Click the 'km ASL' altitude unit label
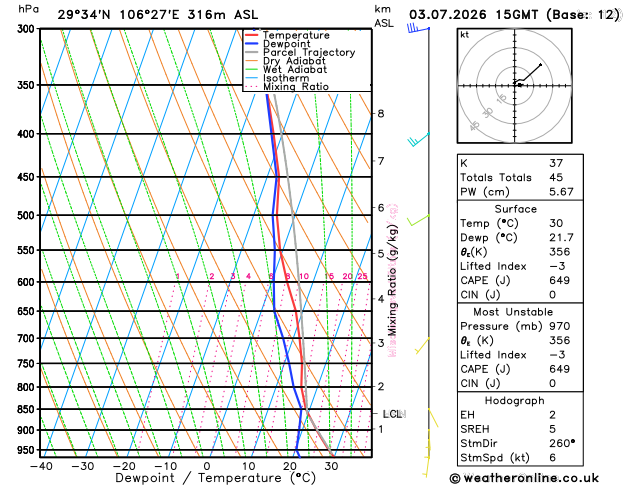629x486 pixels. pyautogui.click(x=383, y=16)
